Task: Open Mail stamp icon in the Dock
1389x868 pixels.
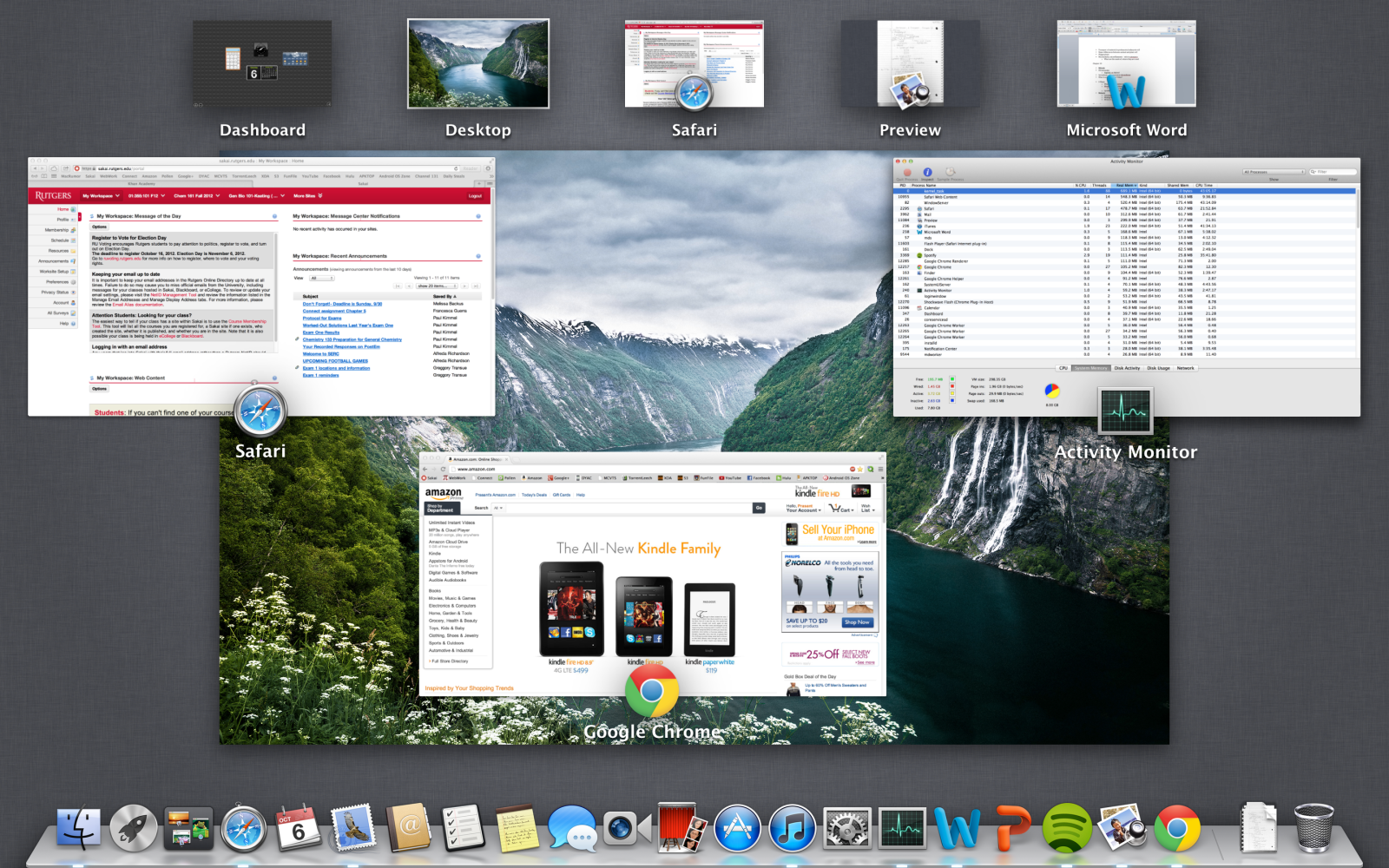Action: point(353,828)
